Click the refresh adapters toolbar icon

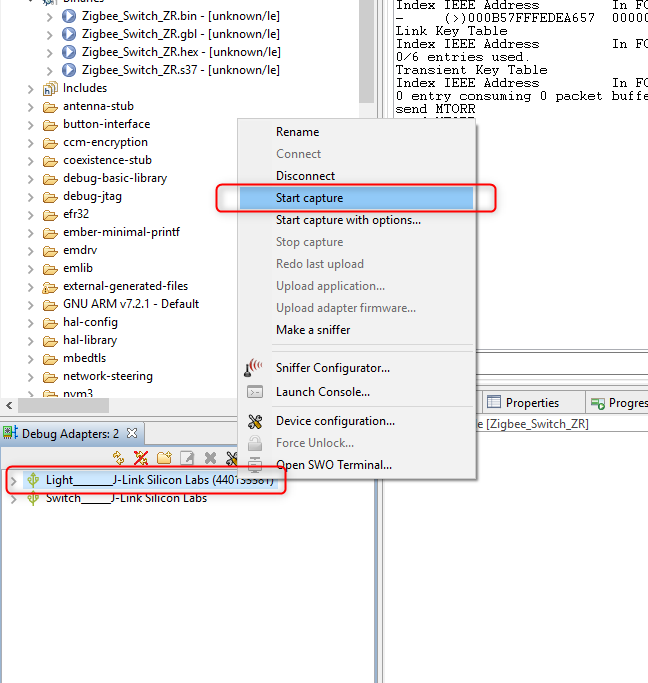(x=118, y=458)
